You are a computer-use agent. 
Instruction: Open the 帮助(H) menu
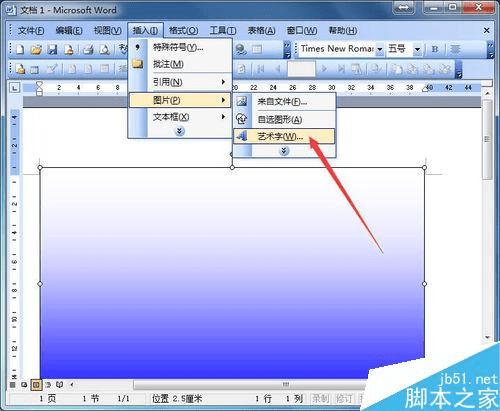tap(343, 31)
